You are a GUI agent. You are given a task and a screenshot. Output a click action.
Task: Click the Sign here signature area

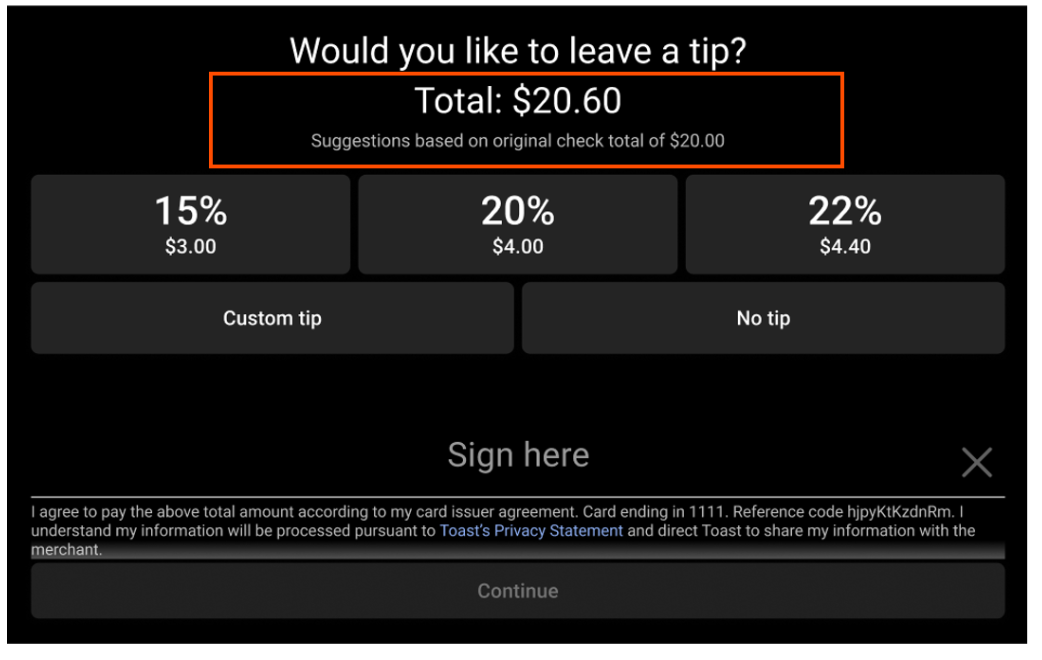click(x=518, y=455)
